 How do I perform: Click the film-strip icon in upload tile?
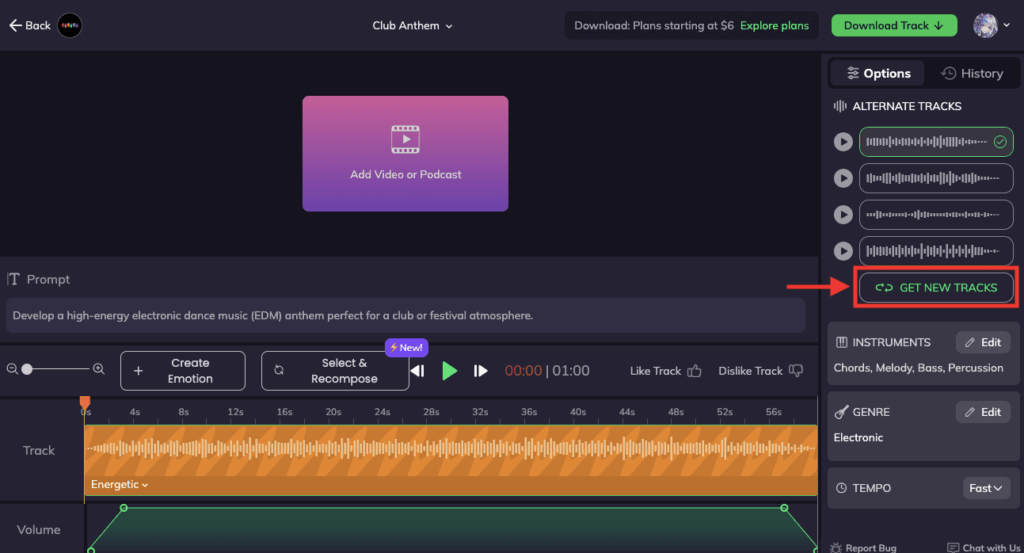(405, 139)
